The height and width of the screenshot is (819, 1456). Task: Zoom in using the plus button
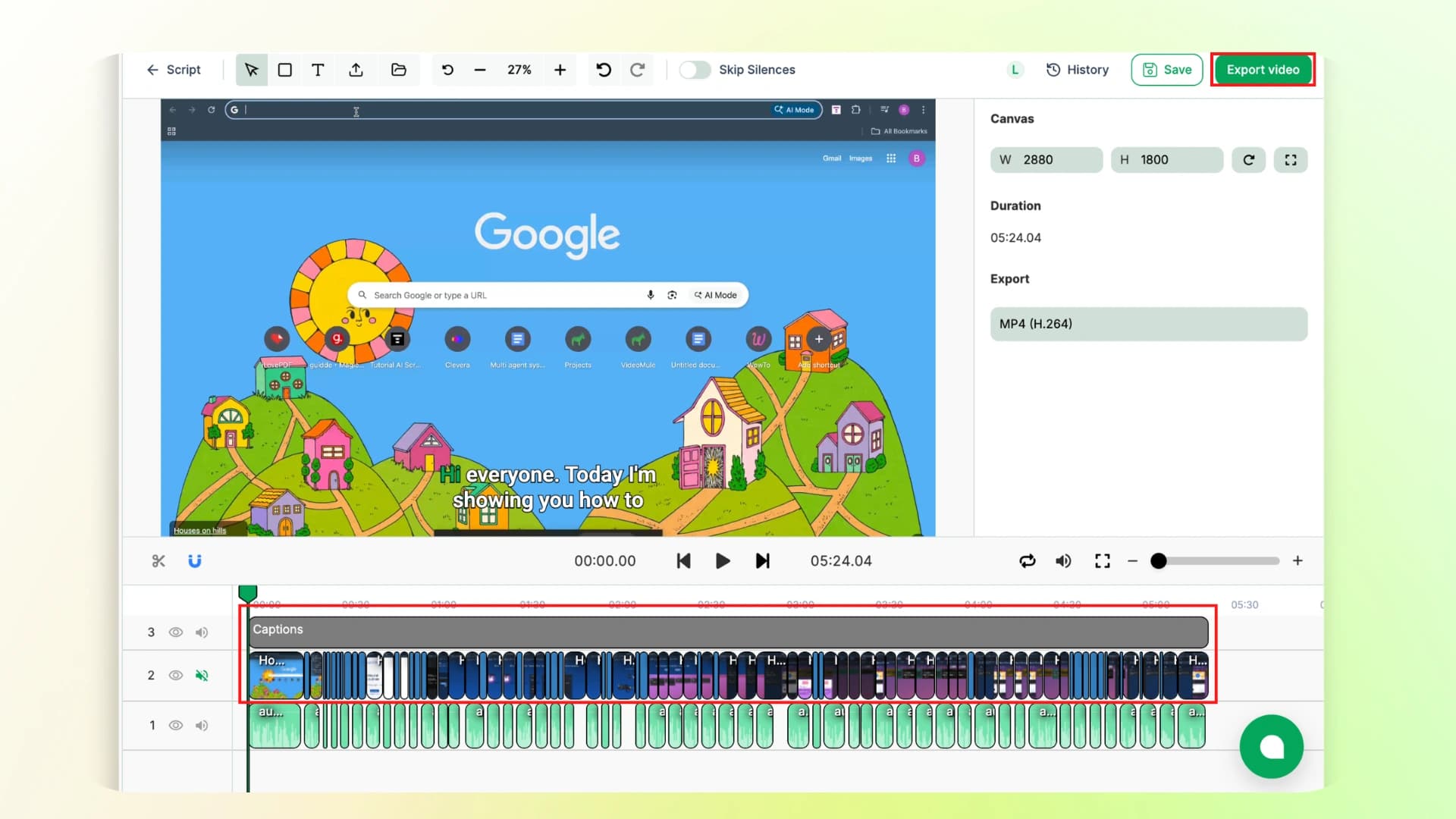click(560, 70)
